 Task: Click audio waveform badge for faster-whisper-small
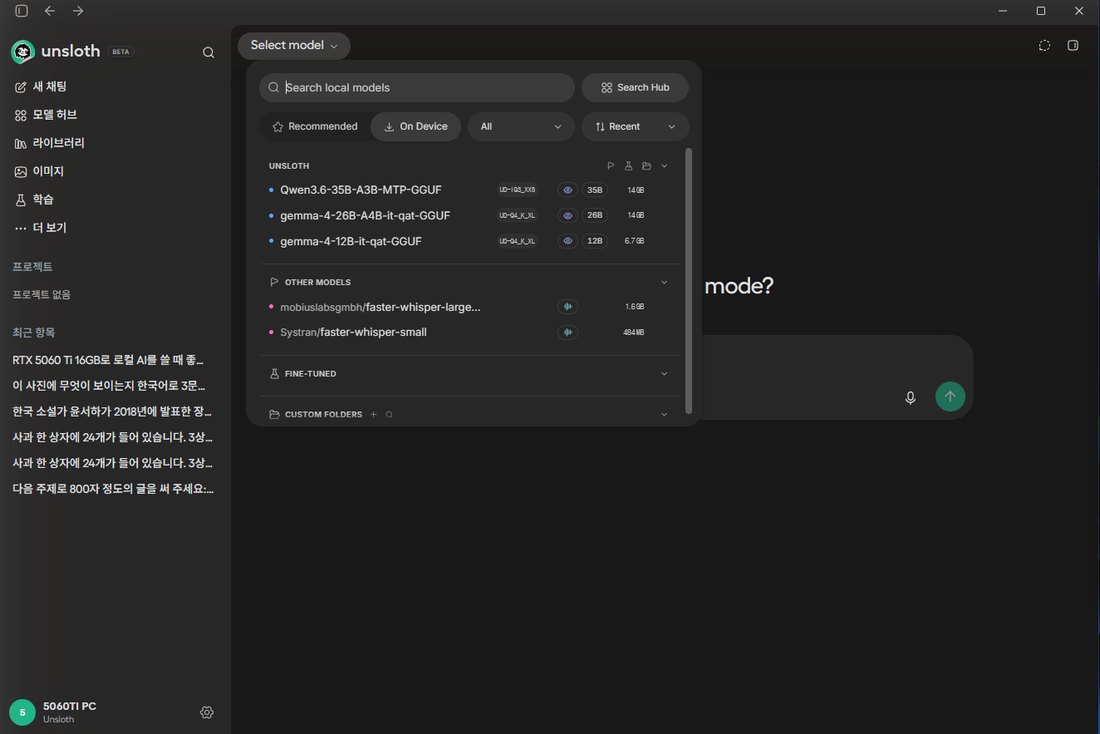568,332
